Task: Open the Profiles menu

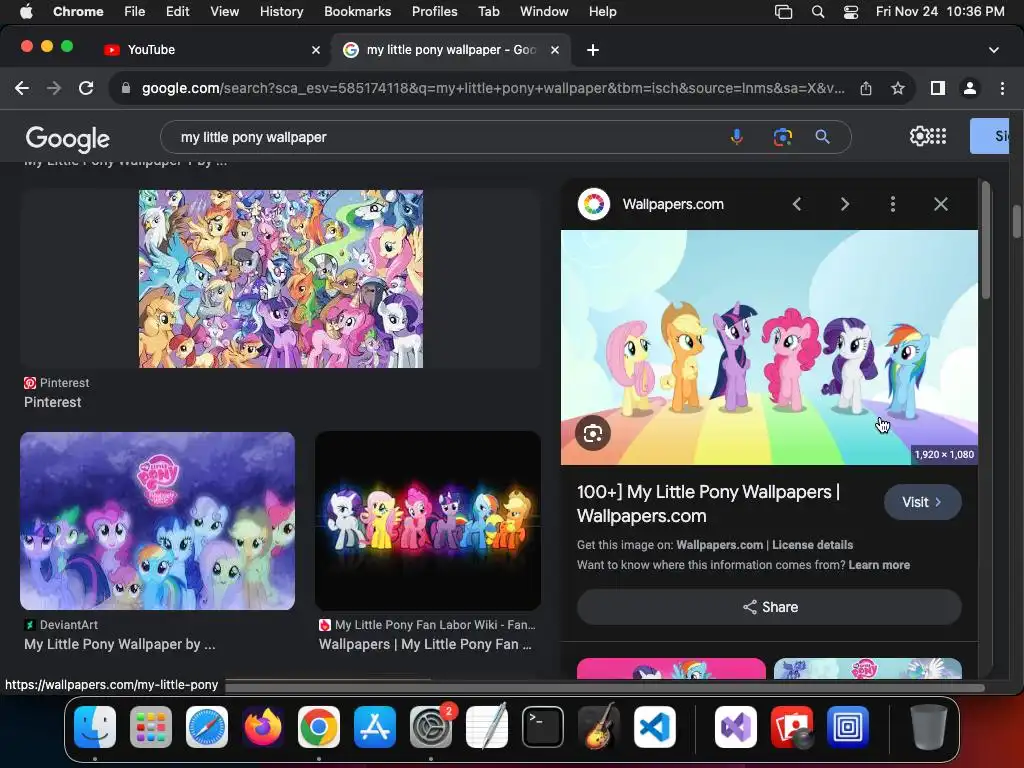Action: (434, 12)
